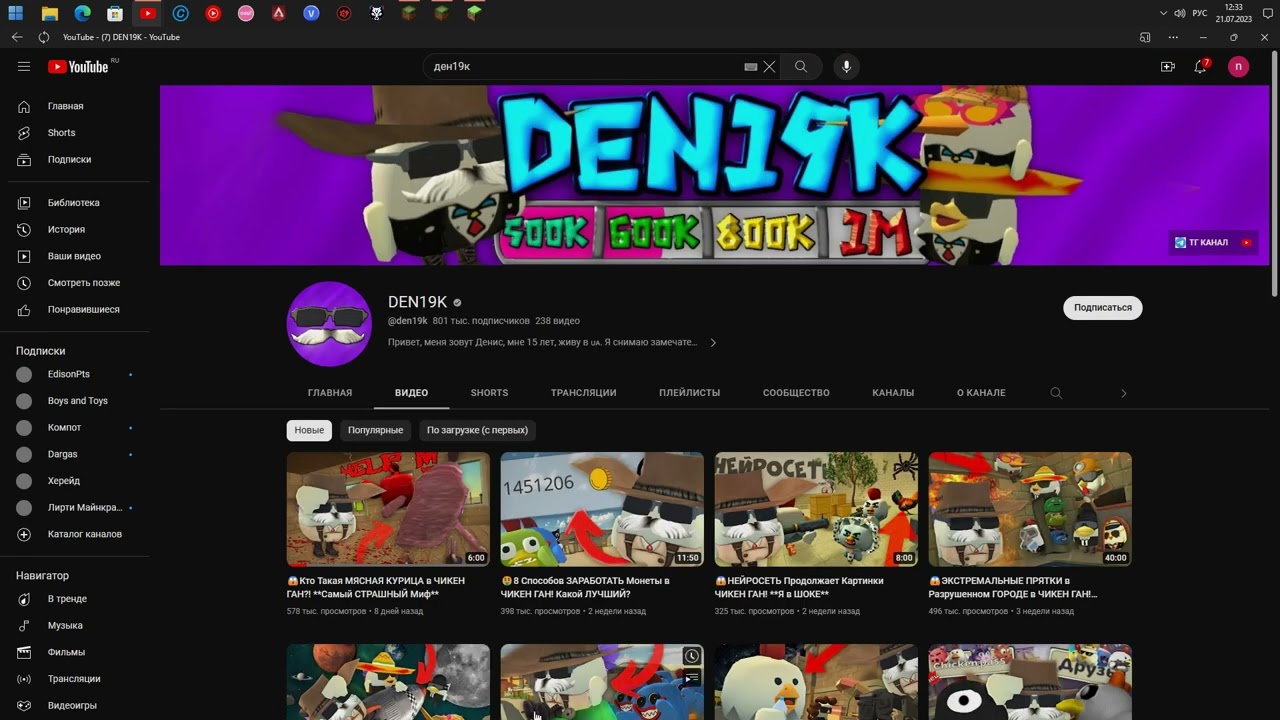The image size is (1280, 720).
Task: Switch to the О КАНАЛЕ tab
Action: [981, 393]
